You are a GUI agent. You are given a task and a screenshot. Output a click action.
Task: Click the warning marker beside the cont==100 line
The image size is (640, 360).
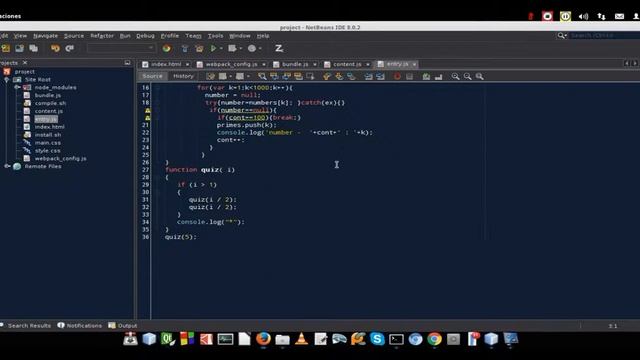(x=148, y=118)
